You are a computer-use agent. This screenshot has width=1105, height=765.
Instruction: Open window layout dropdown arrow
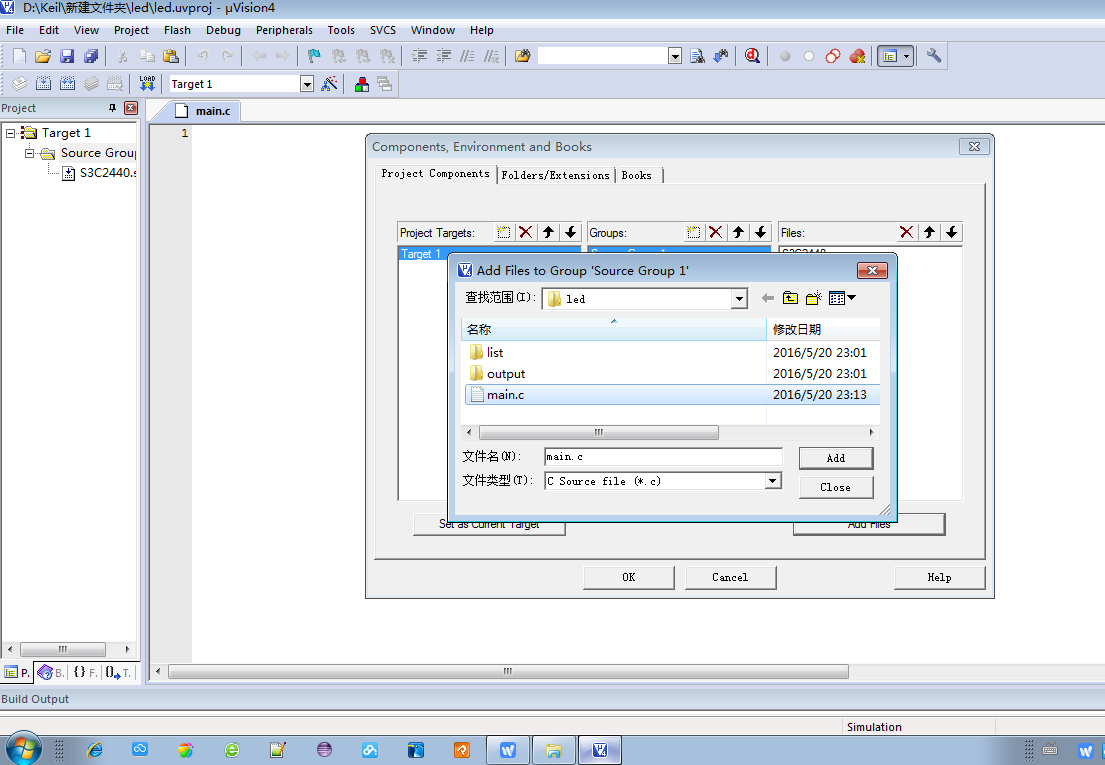tap(906, 56)
